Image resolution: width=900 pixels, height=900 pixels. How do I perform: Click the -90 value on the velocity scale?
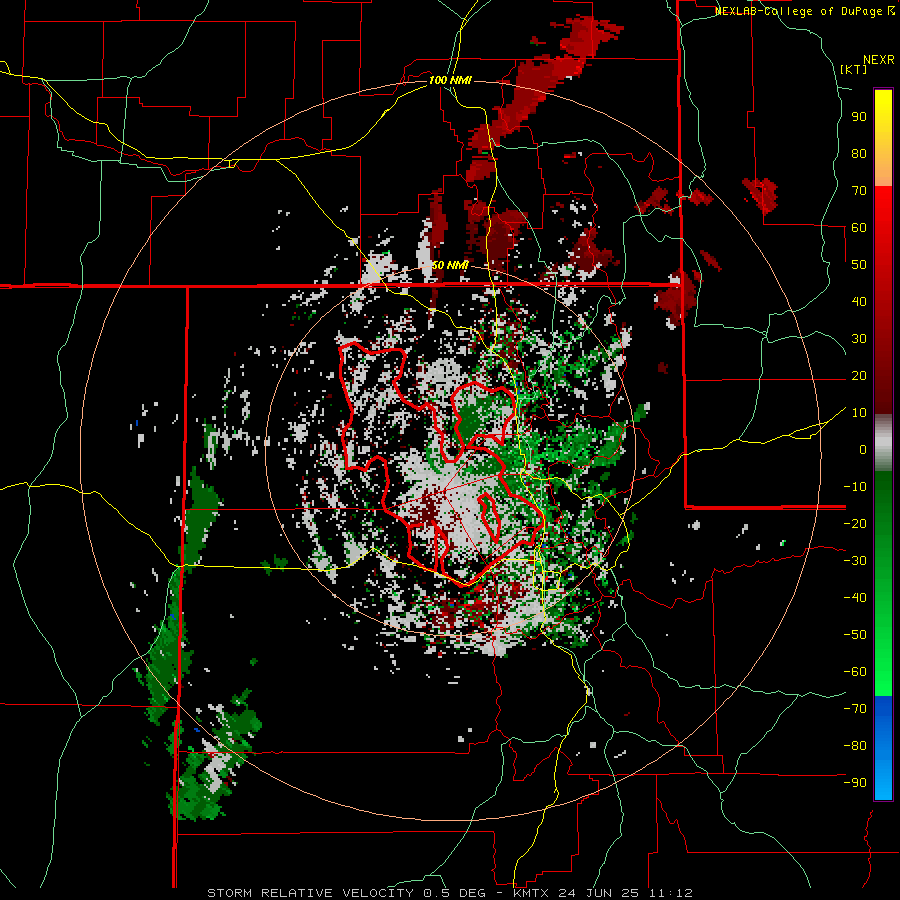click(x=855, y=783)
